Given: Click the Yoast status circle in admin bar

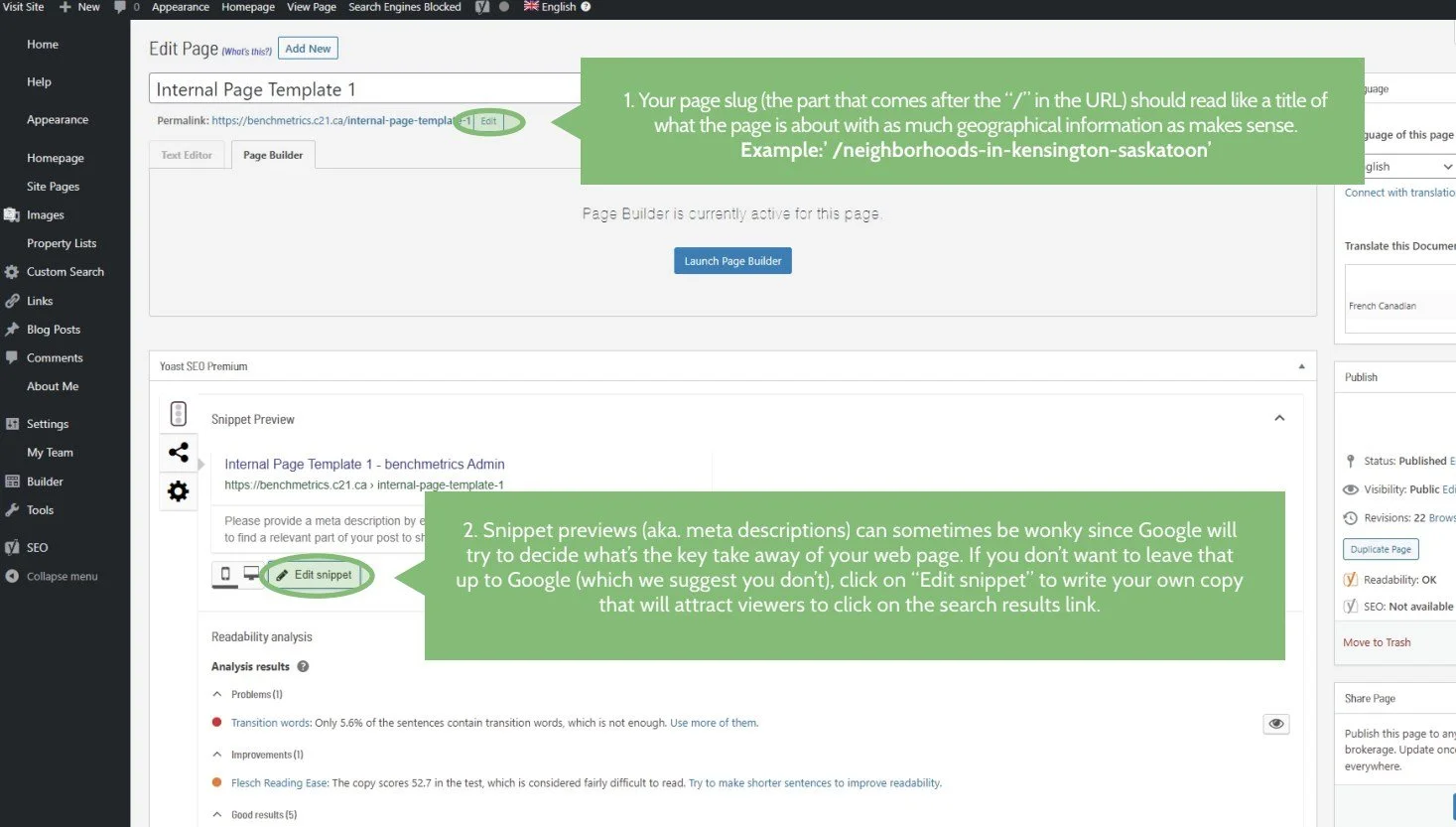Looking at the screenshot, I should point(504,7).
